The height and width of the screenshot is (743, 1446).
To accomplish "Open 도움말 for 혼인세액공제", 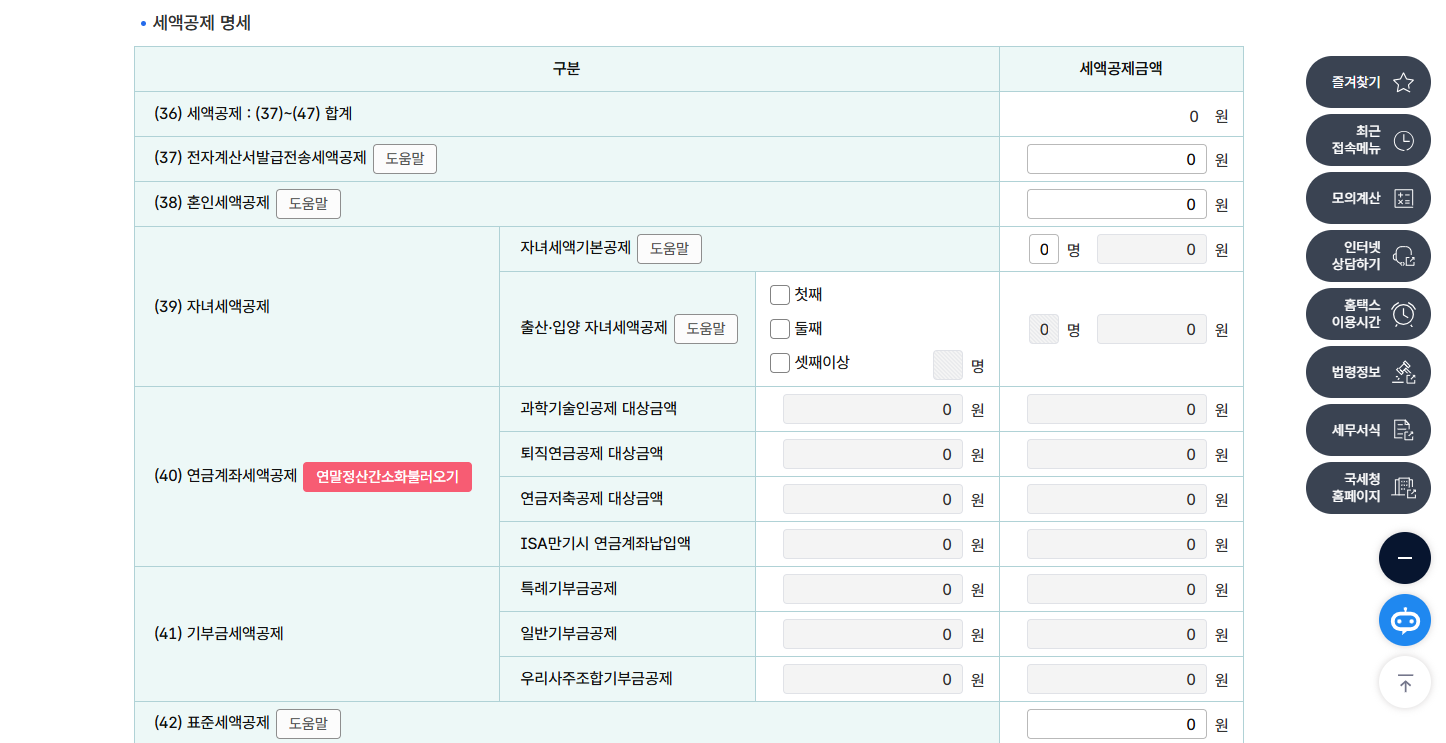I will (308, 204).
